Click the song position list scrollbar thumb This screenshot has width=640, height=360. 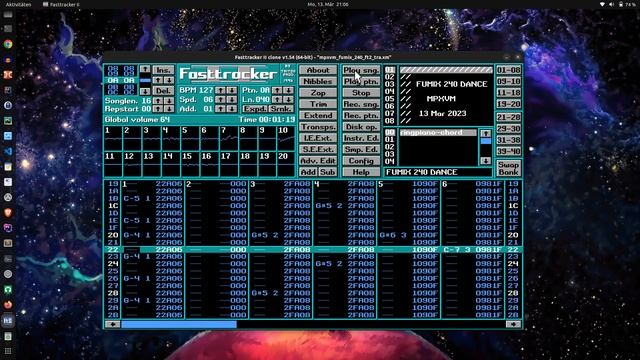[x=145, y=80]
